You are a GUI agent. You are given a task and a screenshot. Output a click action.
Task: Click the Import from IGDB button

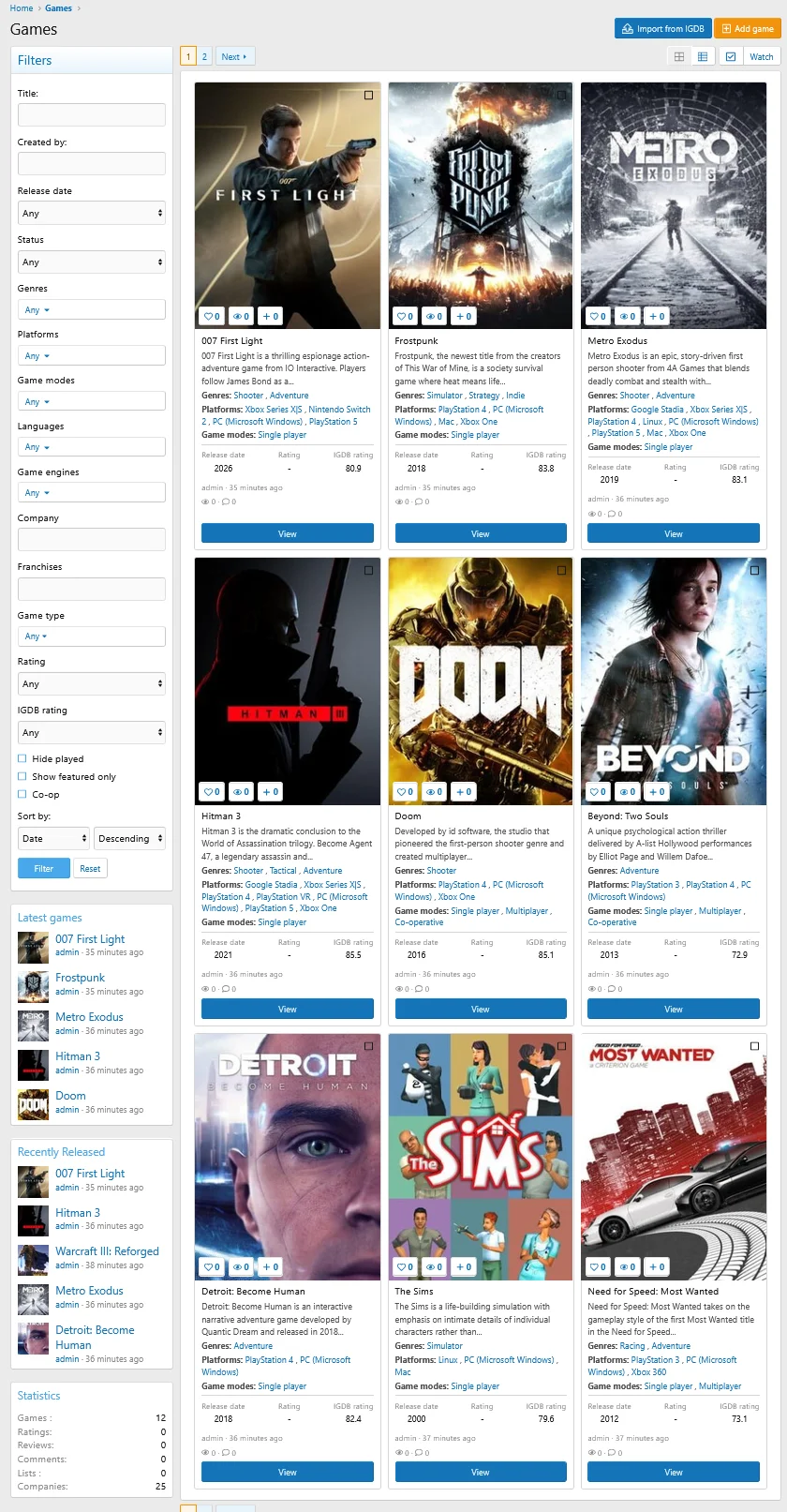663,28
